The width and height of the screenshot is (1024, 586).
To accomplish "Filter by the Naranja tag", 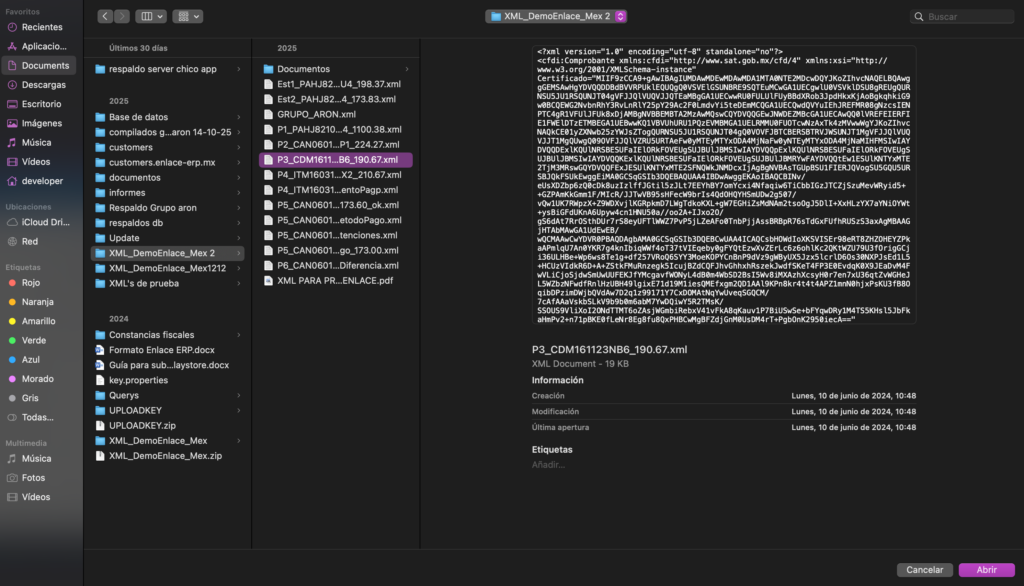I will 39,302.
